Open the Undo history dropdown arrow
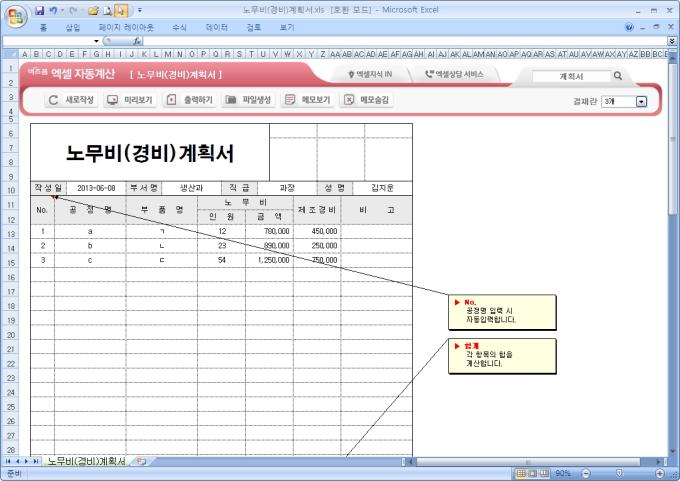680x481 pixels. [x=62, y=10]
